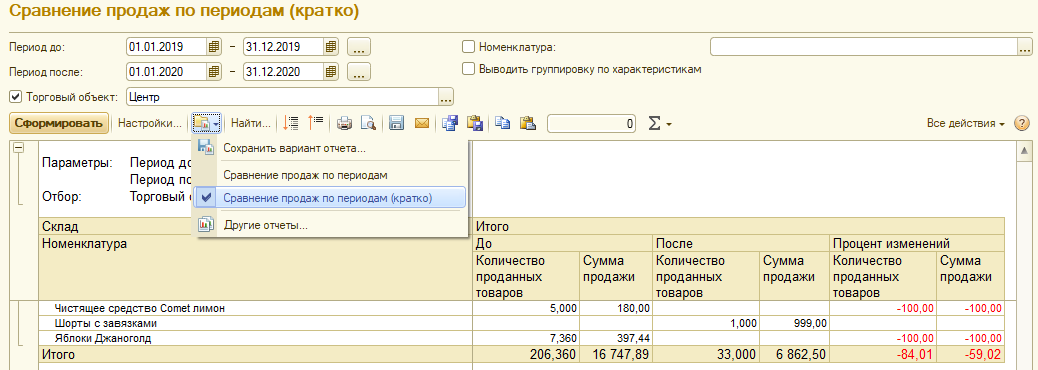Click the Сформировать button
This screenshot has height=370, width=1038.
[x=60, y=123]
